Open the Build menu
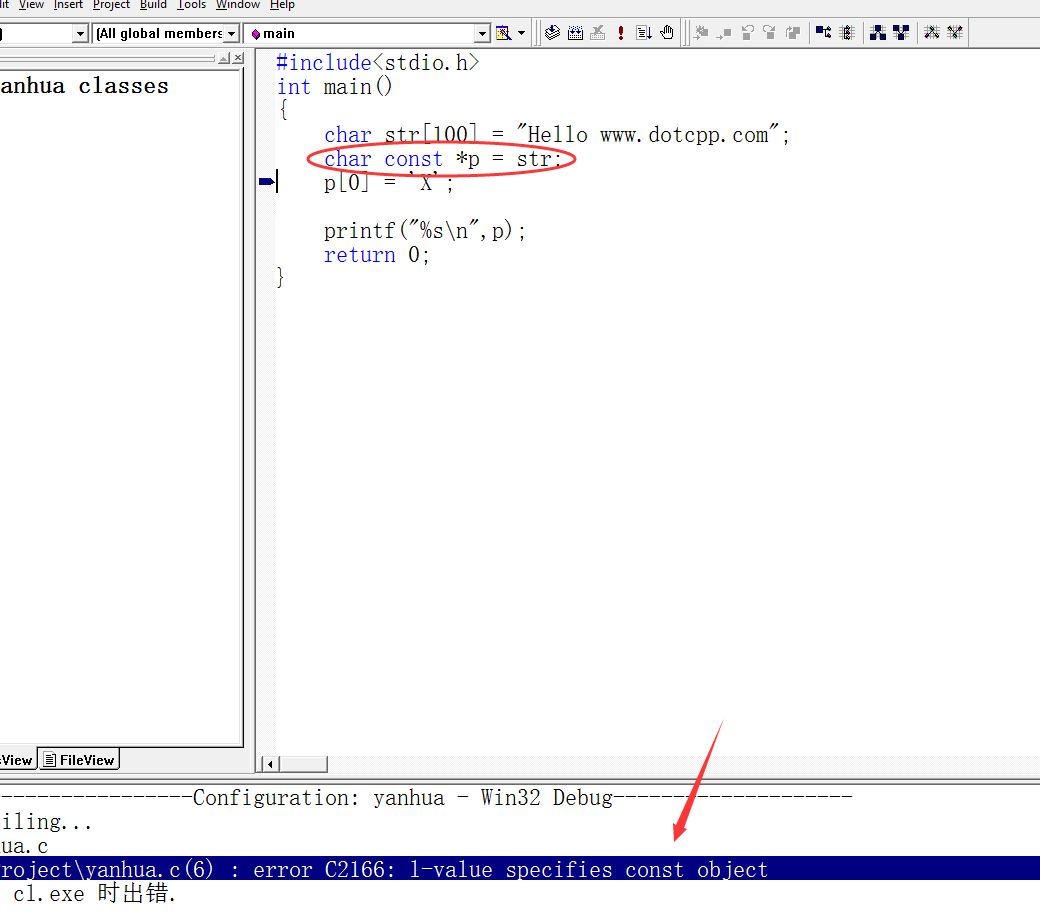This screenshot has height=913, width=1040. 153,5
